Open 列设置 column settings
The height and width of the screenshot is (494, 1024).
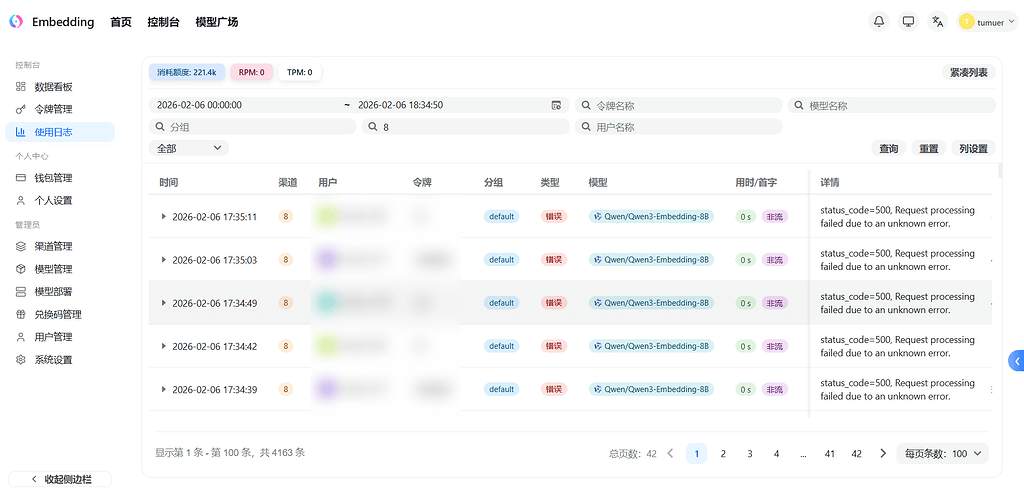tap(973, 149)
